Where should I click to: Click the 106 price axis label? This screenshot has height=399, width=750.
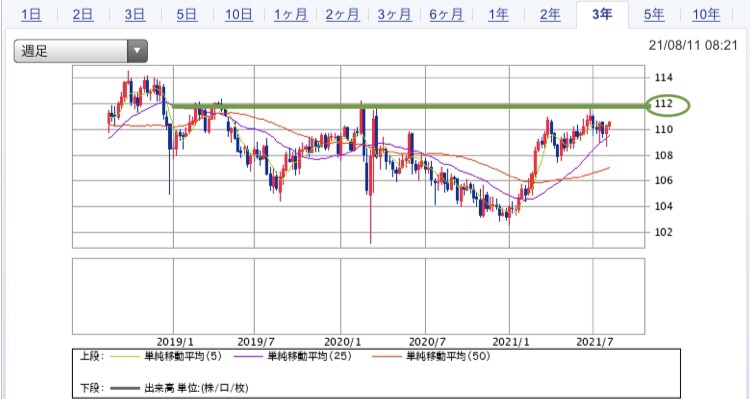click(663, 180)
